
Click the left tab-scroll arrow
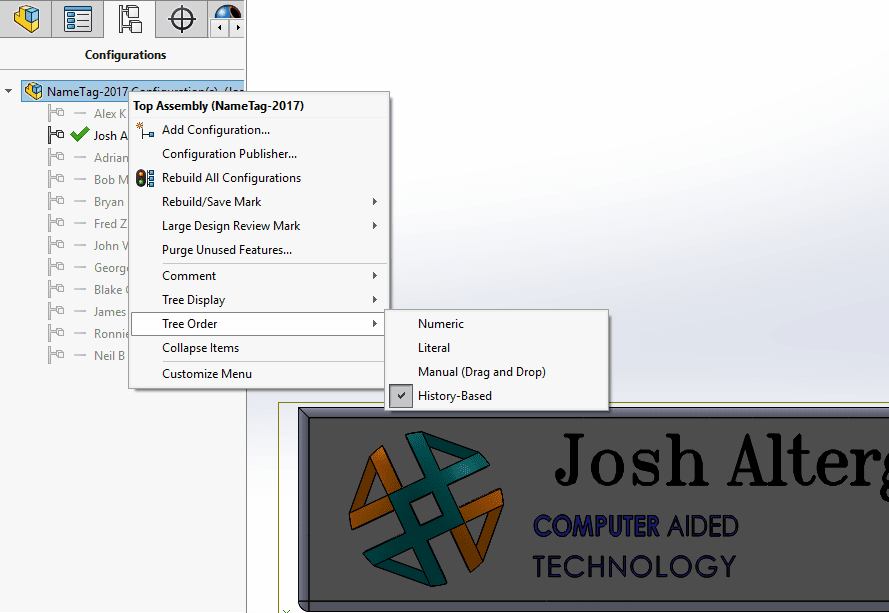click(x=219, y=27)
